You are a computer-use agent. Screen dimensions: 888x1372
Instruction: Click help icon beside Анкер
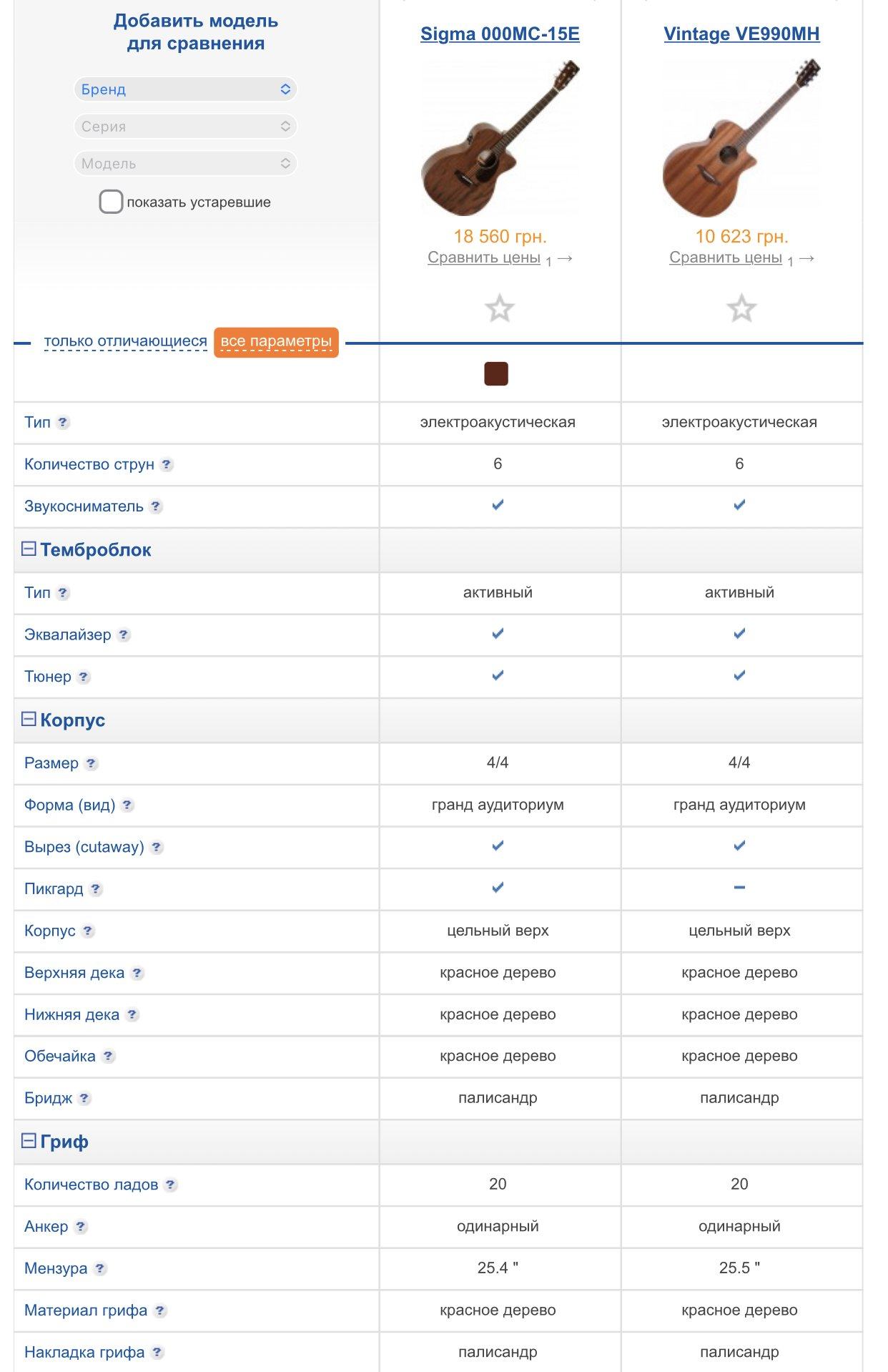pyautogui.click(x=81, y=1227)
